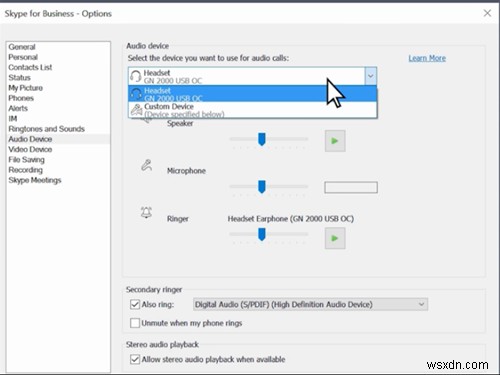This screenshot has height=375, width=500.
Task: Select Personal in the options list
Action: click(x=23, y=57)
